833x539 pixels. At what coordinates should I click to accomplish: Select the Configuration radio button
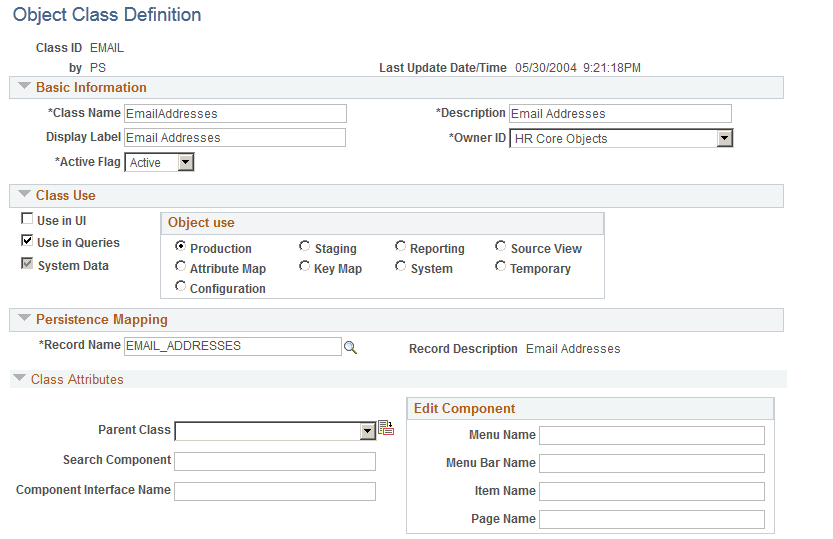click(181, 286)
